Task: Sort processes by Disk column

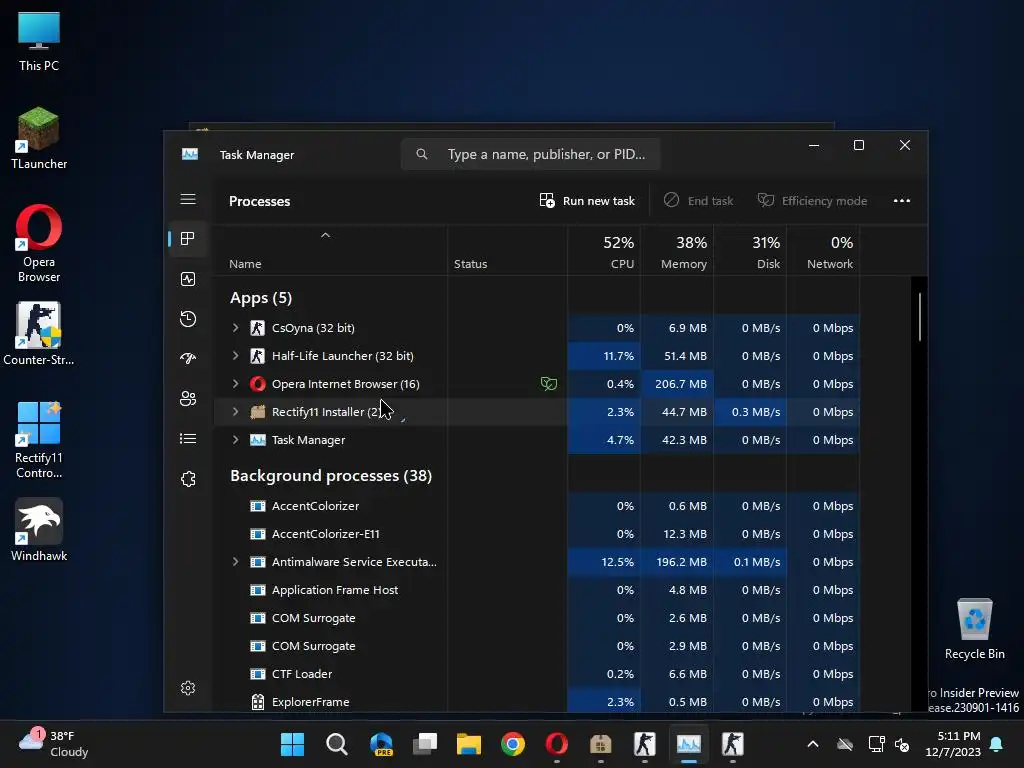Action: pos(750,251)
